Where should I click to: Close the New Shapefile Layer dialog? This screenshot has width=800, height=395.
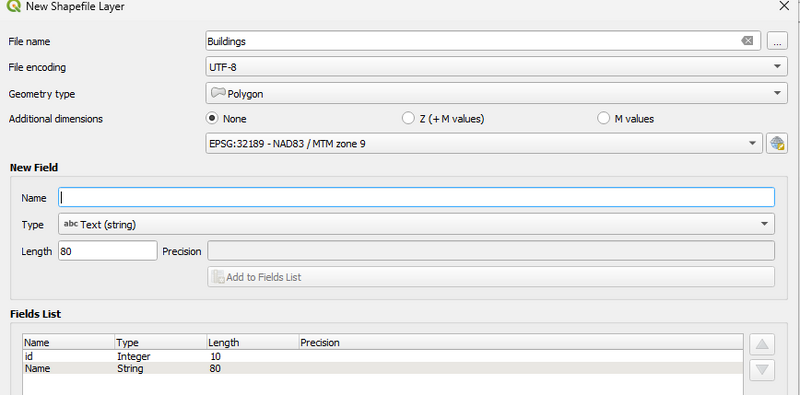(x=784, y=6)
